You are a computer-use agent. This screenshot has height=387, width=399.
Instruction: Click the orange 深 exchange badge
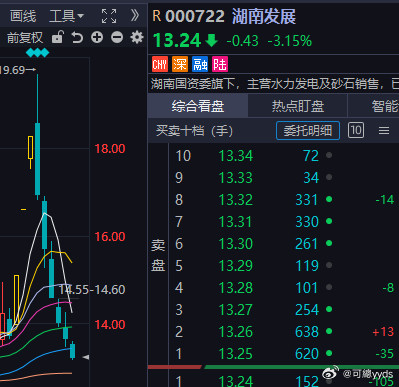180,64
